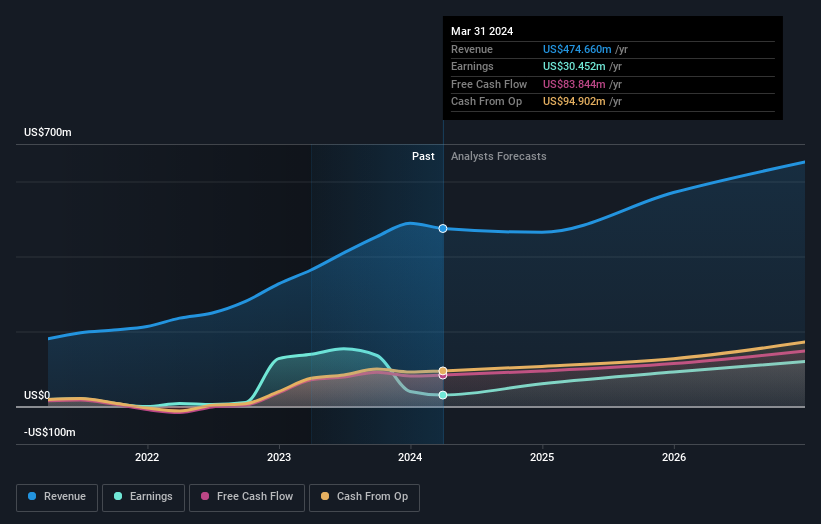821x524 pixels.
Task: Click the Cash From Op row label in tooltip
Action: pos(486,102)
